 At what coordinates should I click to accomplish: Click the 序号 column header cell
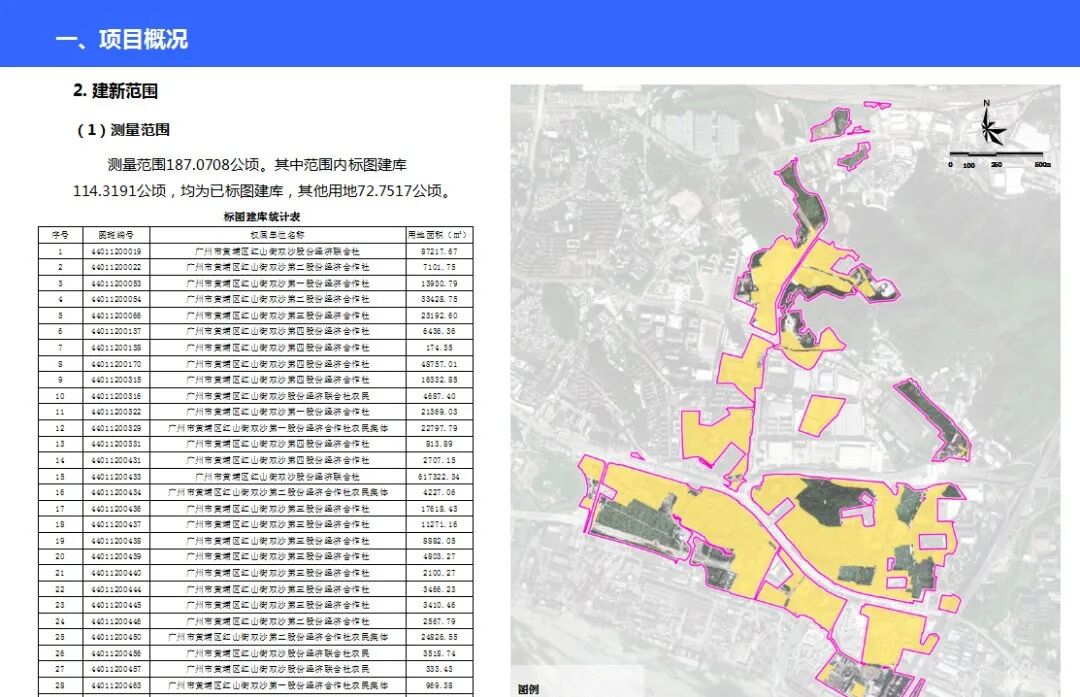coord(57,236)
